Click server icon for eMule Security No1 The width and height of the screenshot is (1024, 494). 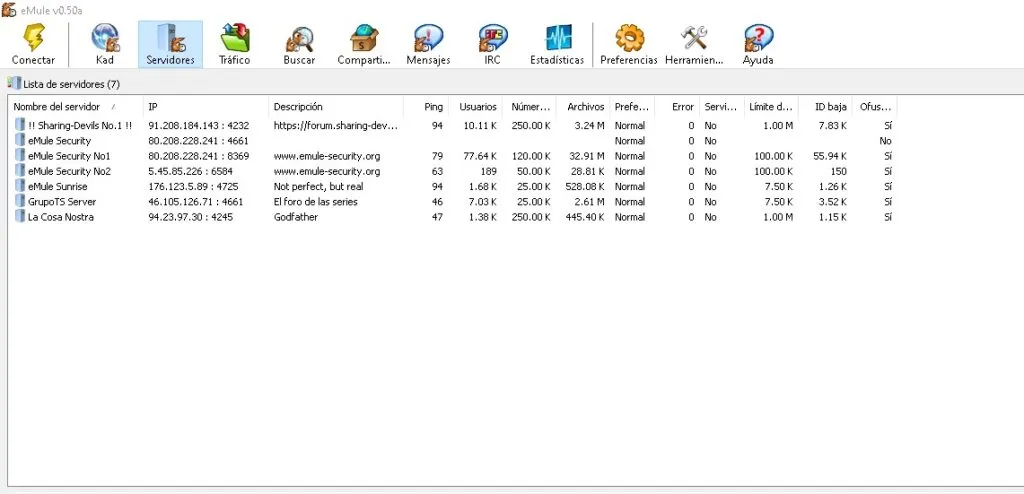pyautogui.click(x=20, y=156)
